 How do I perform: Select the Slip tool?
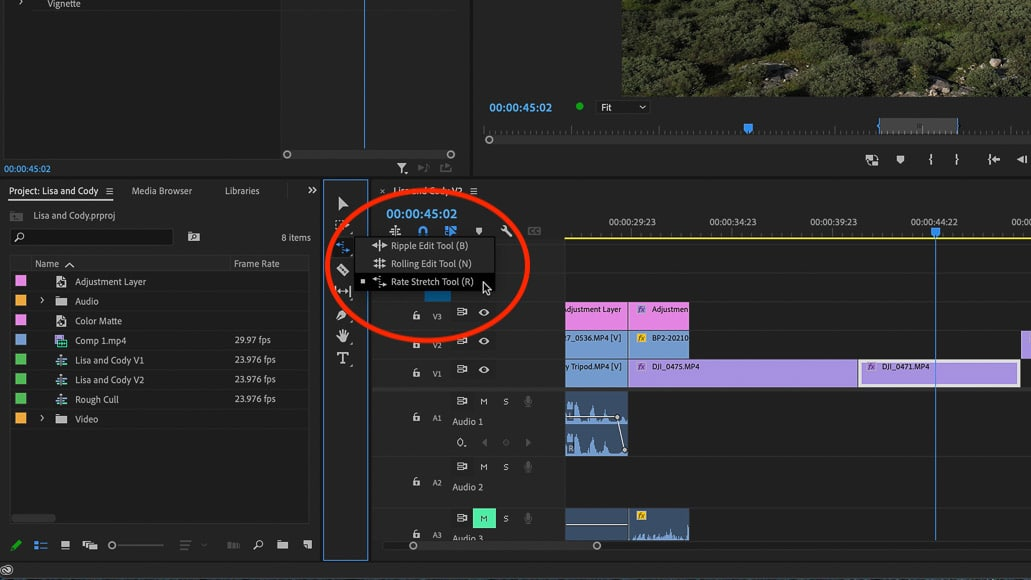coord(343,291)
